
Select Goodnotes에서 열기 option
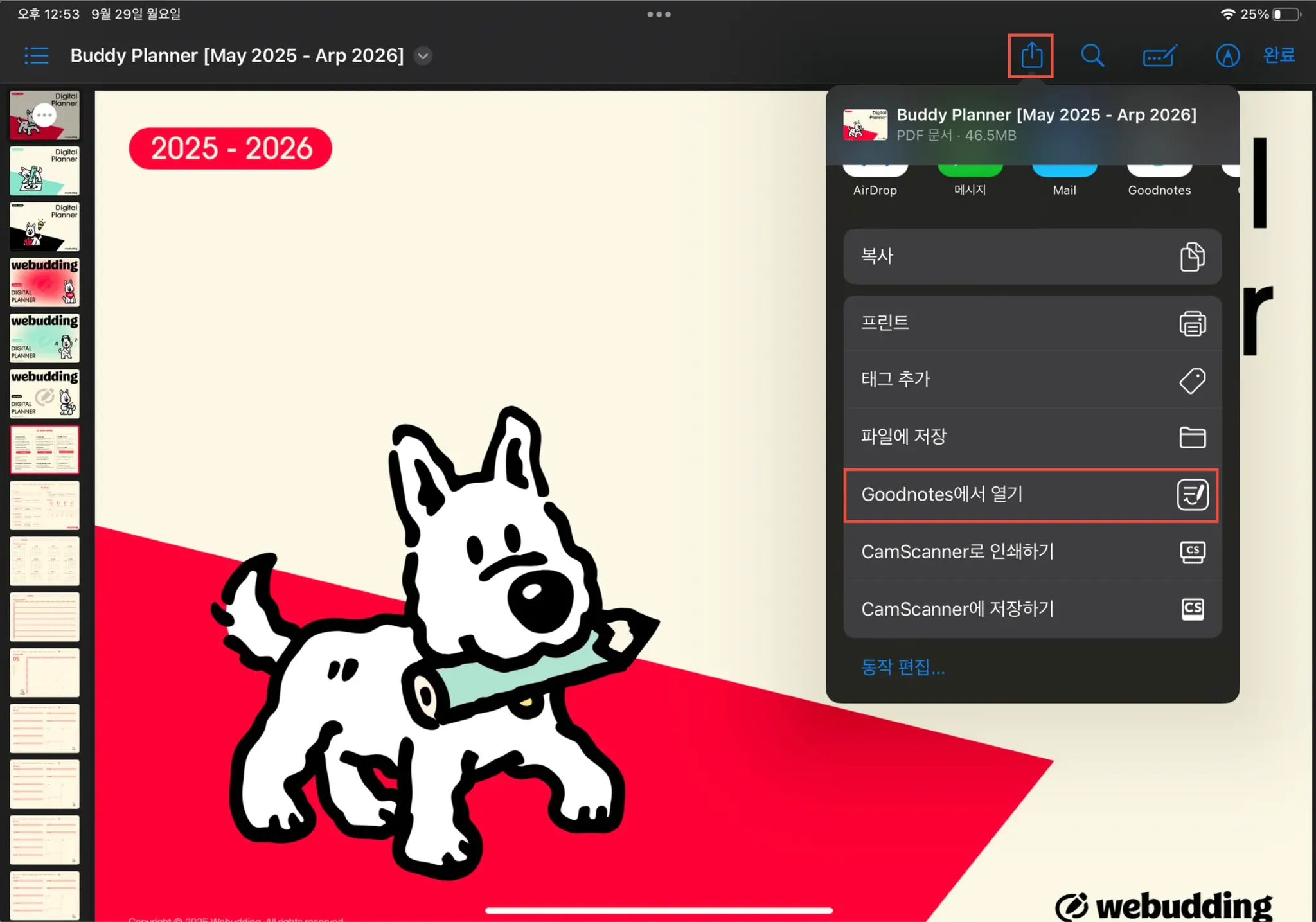[x=1031, y=495]
